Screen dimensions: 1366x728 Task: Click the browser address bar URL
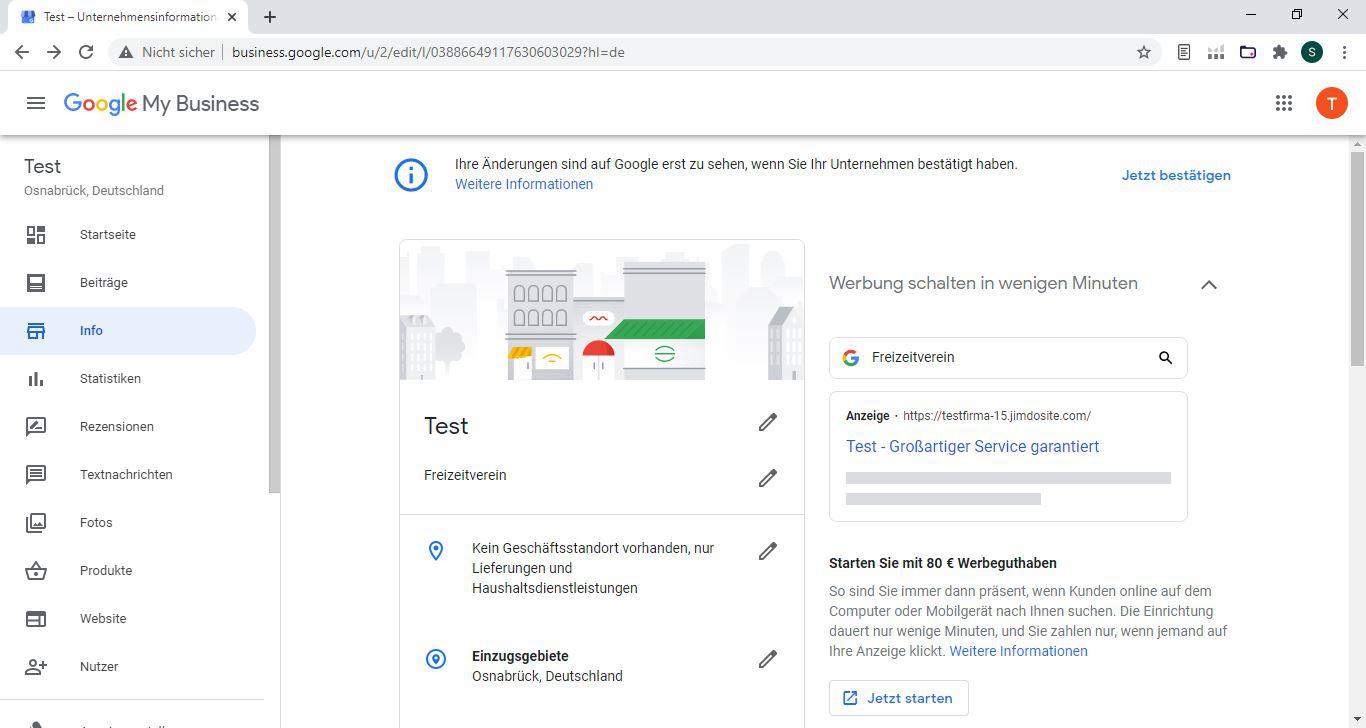coord(428,52)
